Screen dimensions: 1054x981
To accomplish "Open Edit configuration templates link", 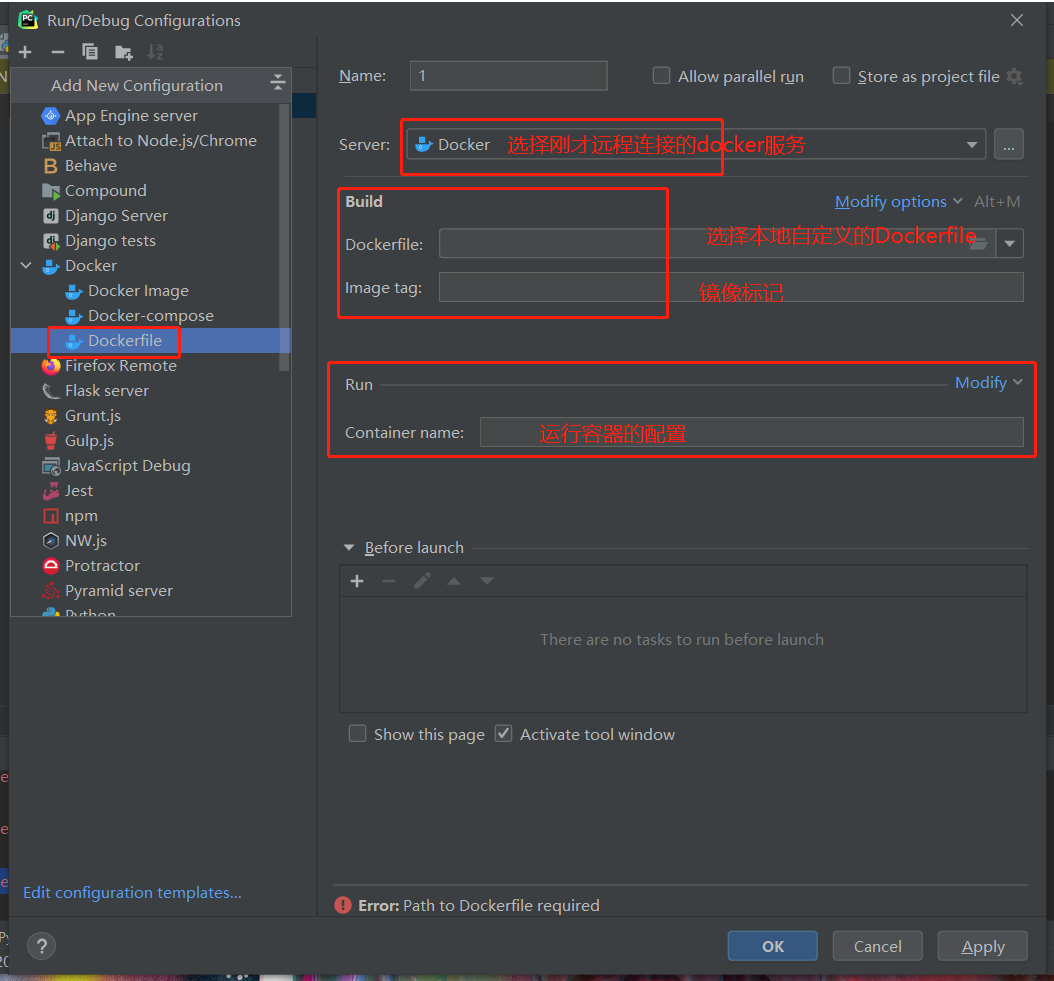I will pyautogui.click(x=132, y=892).
